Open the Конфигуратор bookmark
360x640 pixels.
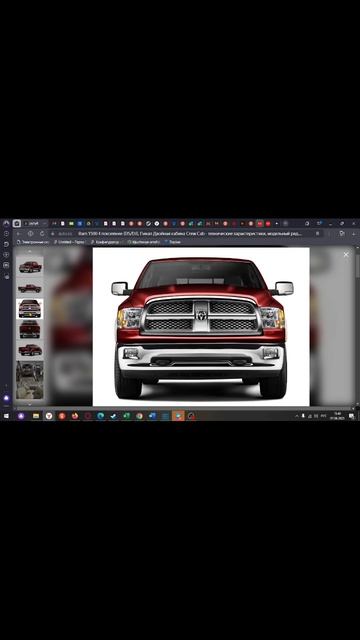[x=106, y=242]
